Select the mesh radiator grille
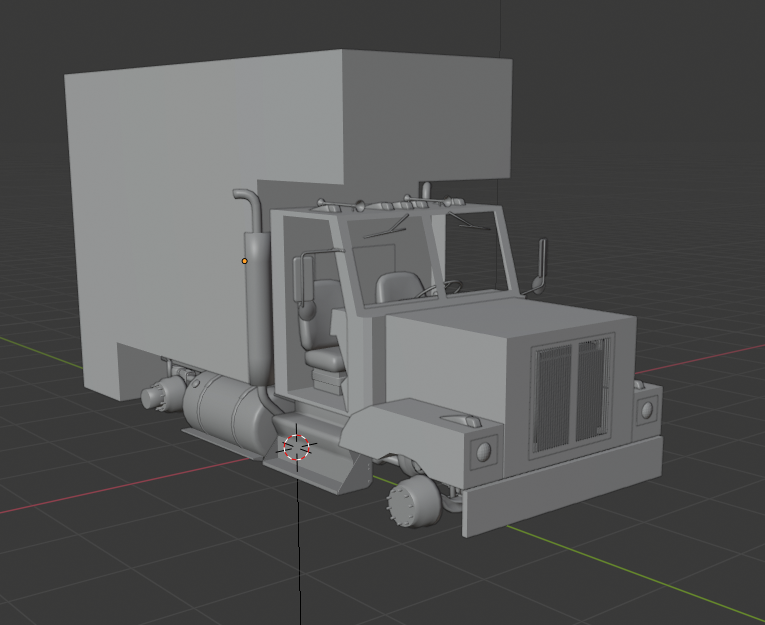Viewport: 765px width, 625px height. pyautogui.click(x=572, y=395)
